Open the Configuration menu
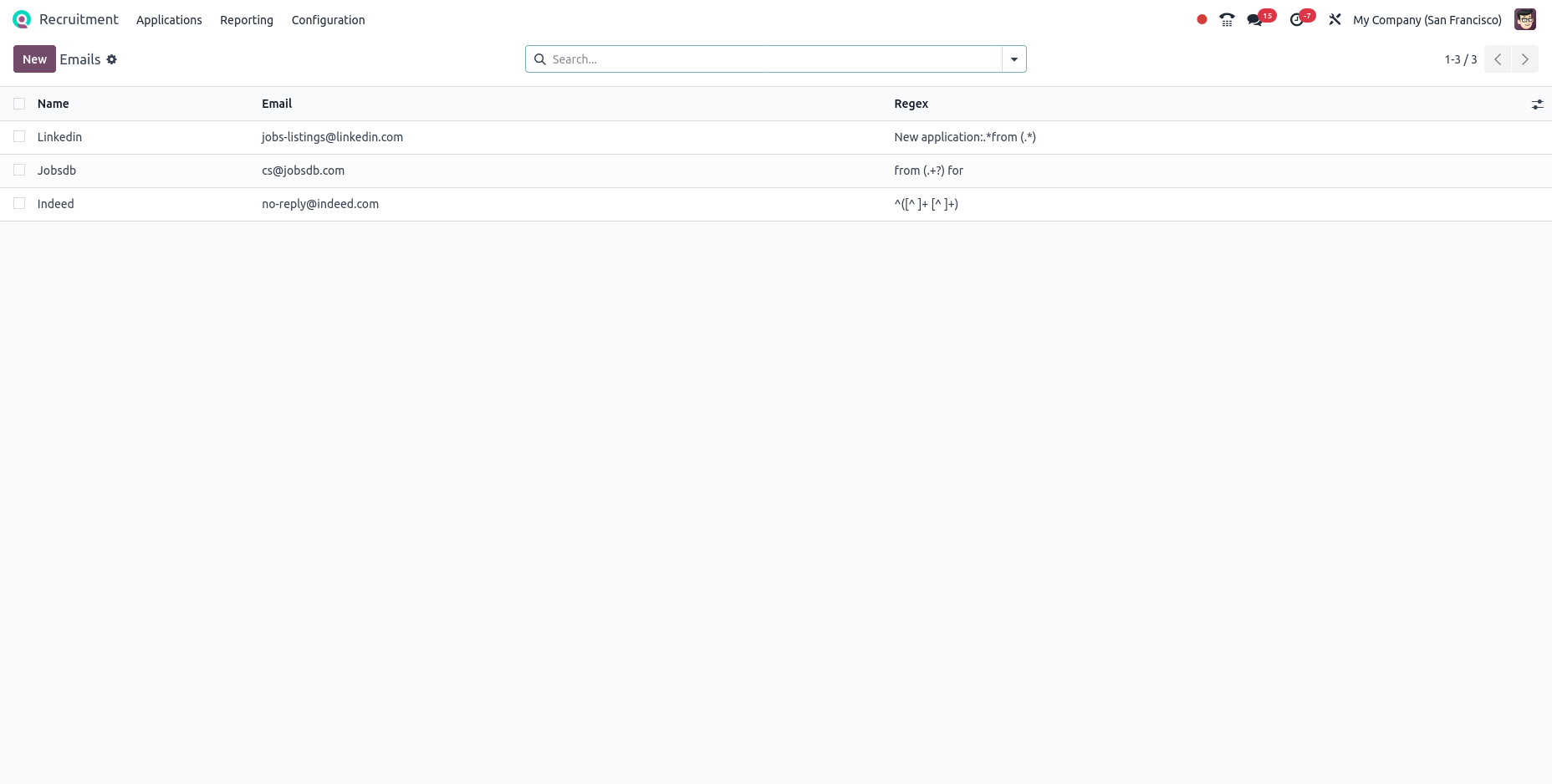Viewport: 1552px width, 784px height. 328,20
